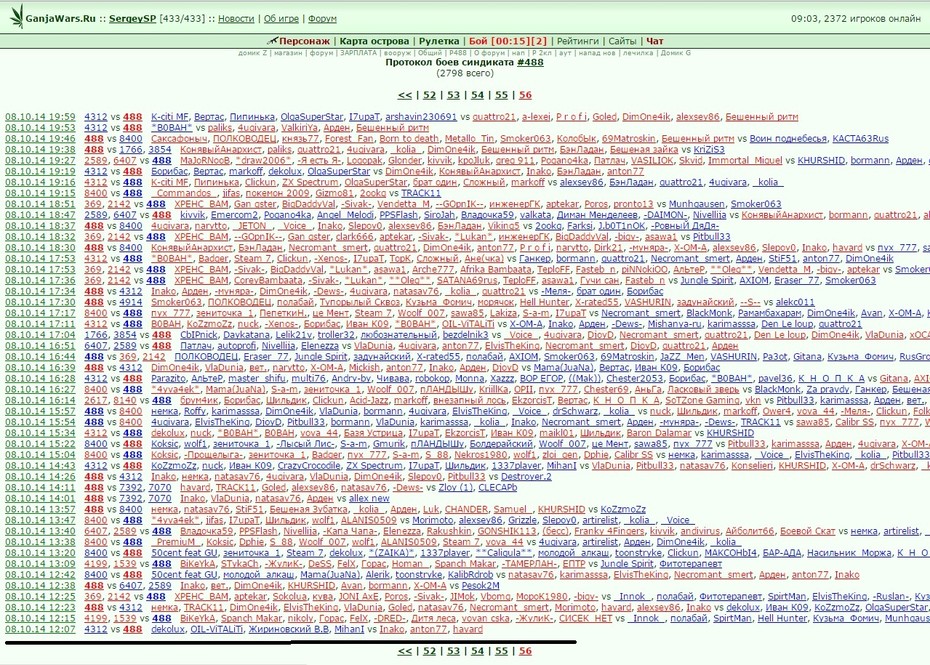The width and height of the screenshot is (930, 665).
Task: Click the вооруж shortcut
Action: 397,53
